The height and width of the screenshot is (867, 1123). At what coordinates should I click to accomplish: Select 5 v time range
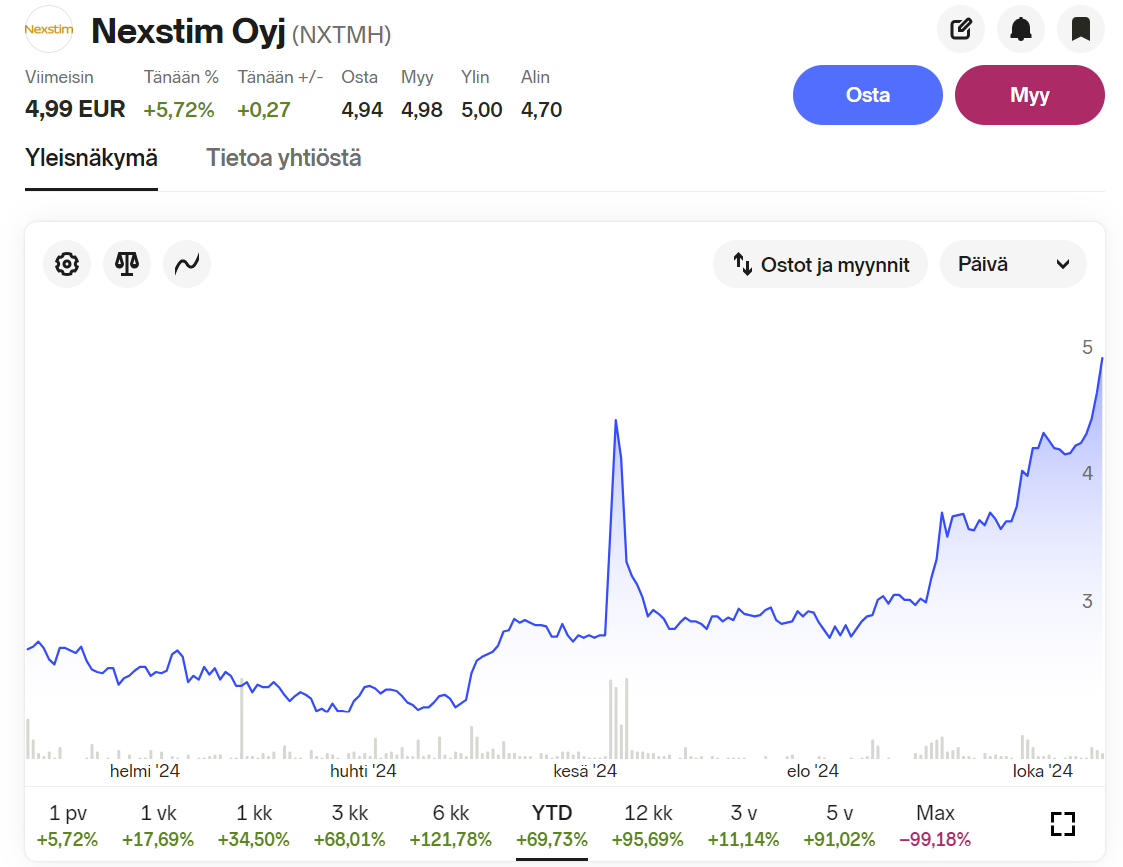839,825
